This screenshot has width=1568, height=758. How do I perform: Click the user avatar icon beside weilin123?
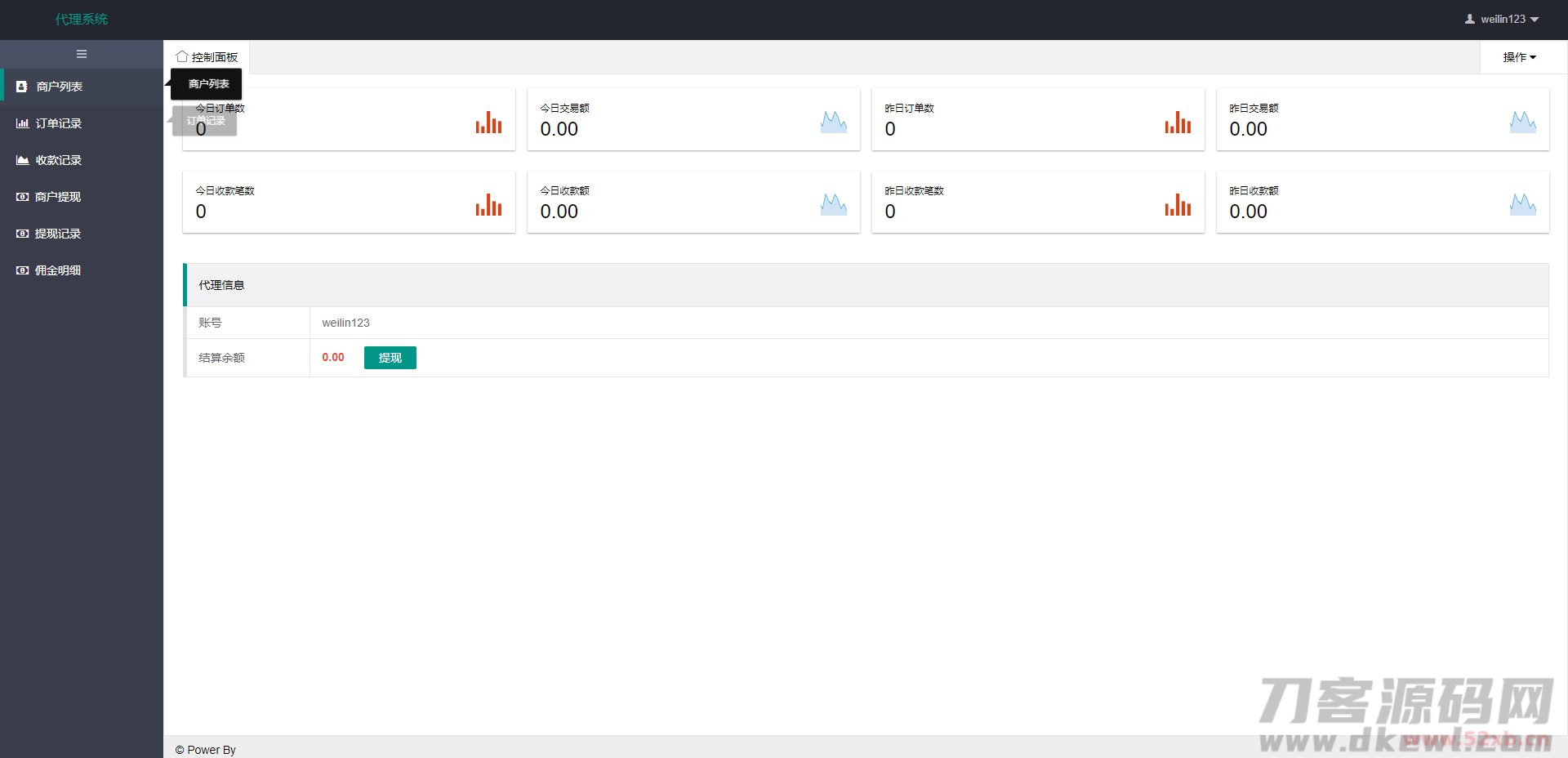point(1470,19)
